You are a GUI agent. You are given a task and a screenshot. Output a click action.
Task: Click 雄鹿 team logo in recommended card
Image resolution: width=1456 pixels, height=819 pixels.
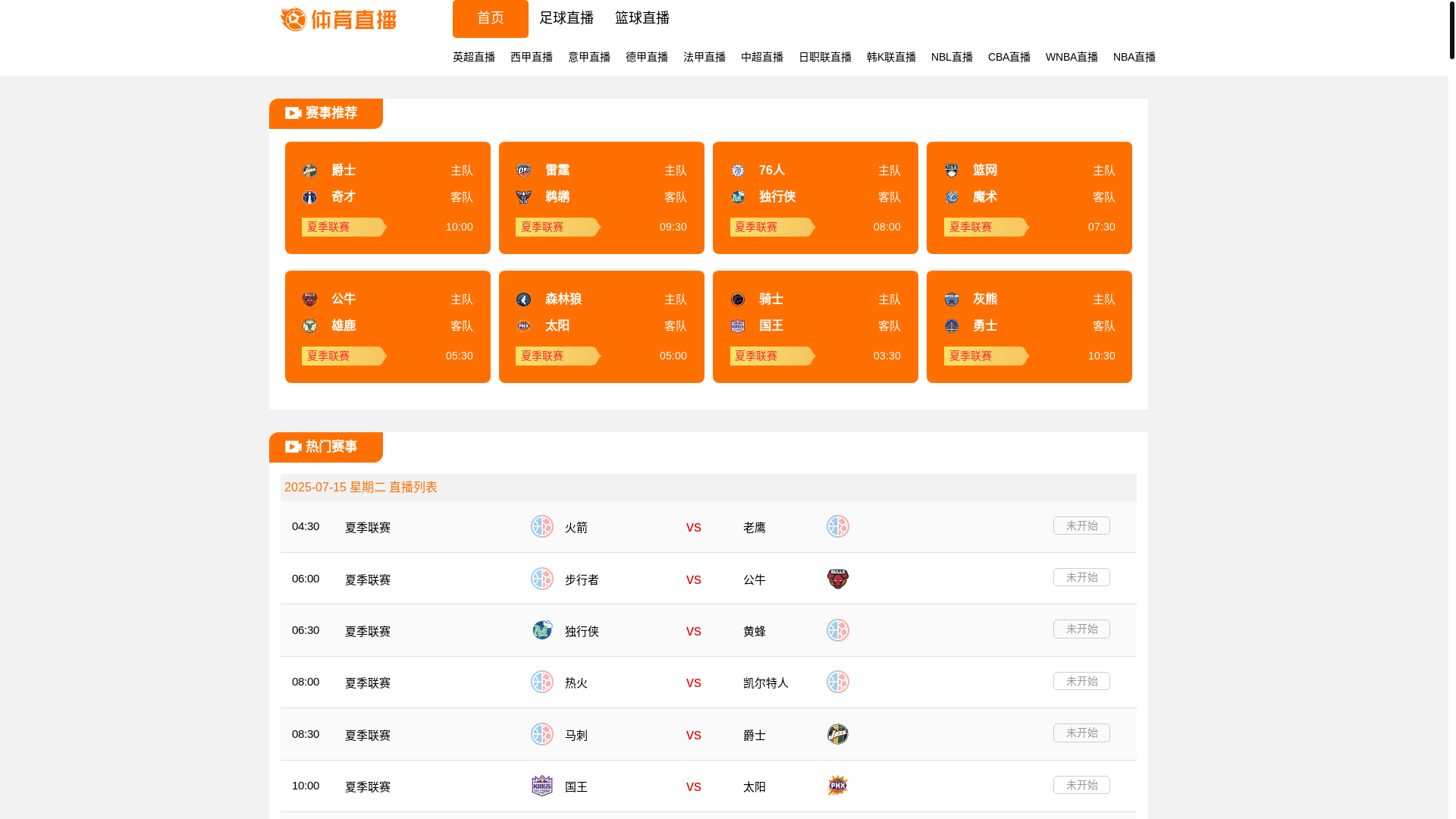coord(309,326)
